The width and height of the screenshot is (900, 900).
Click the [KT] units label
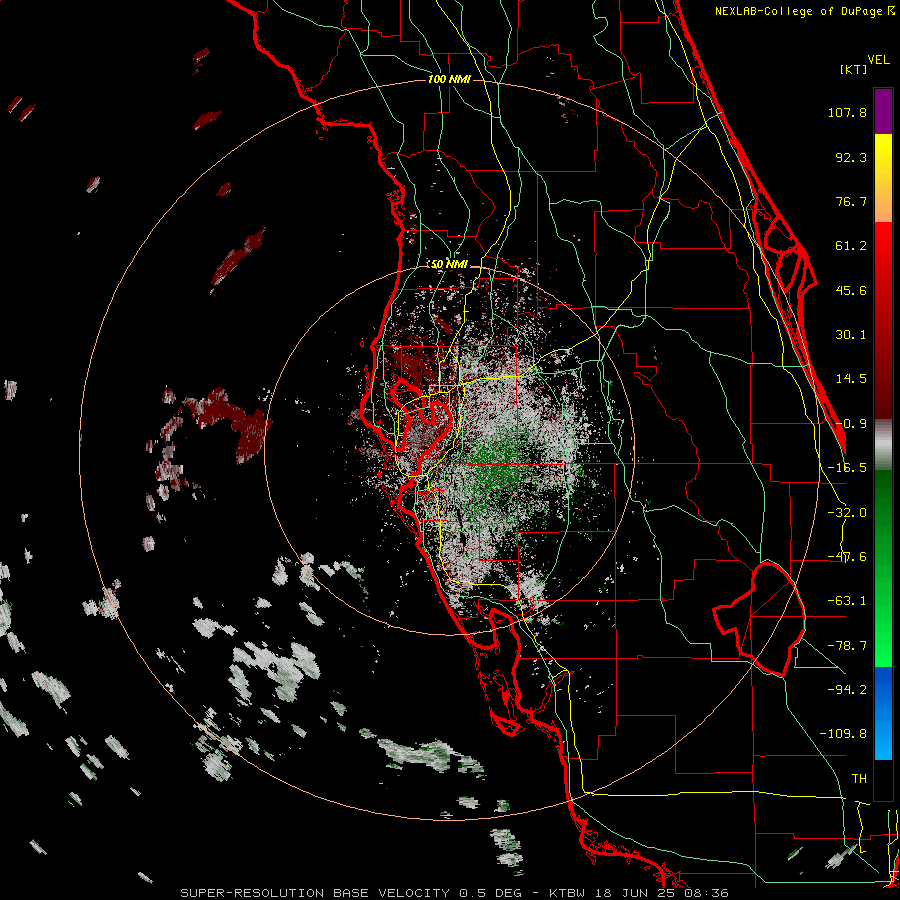(x=854, y=69)
